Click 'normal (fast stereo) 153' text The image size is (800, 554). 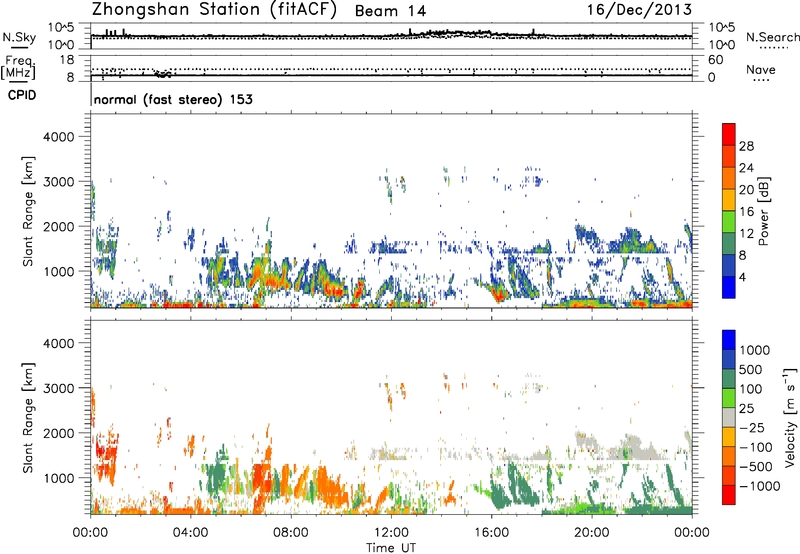[x=173, y=99]
